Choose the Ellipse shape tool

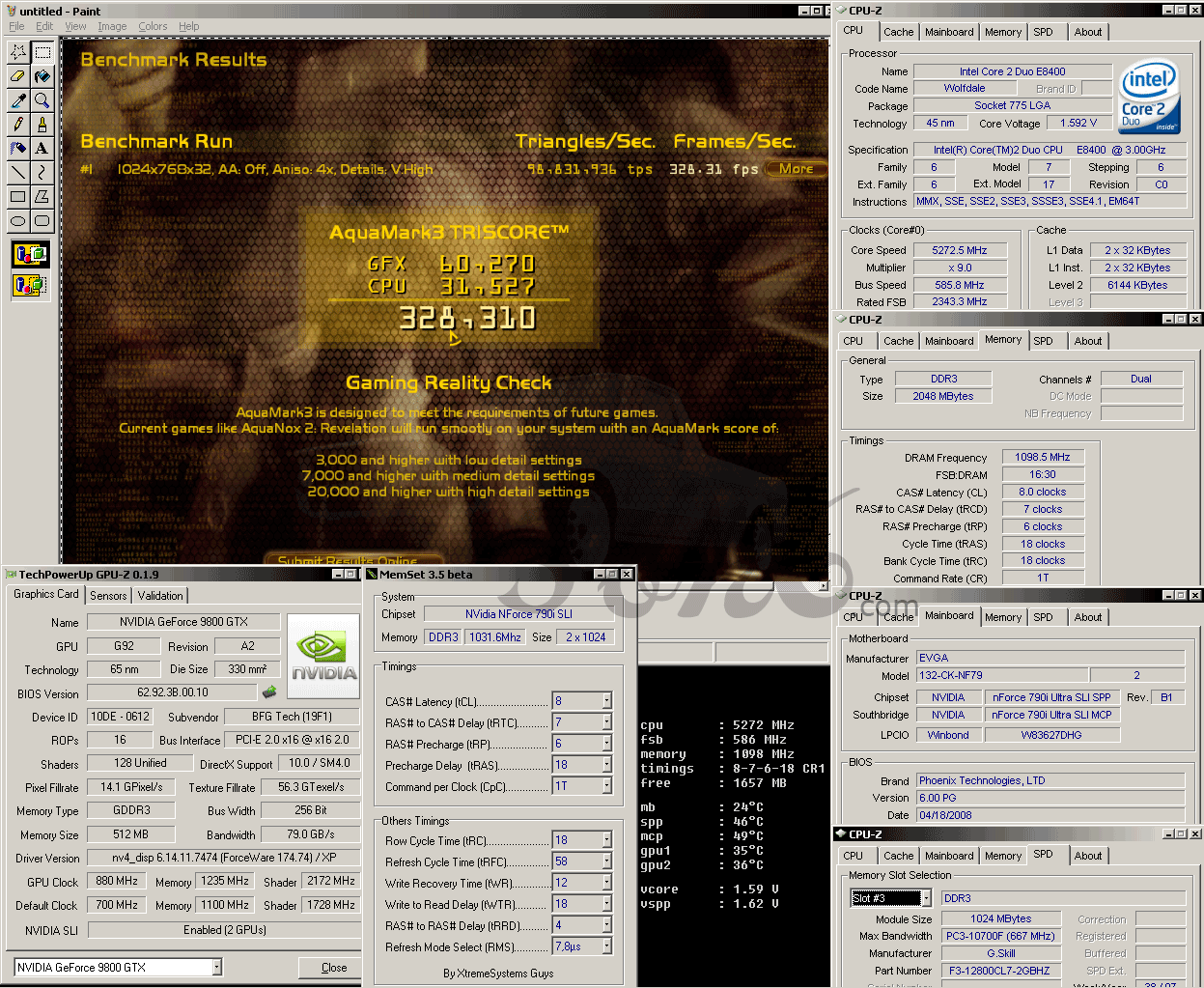pos(18,220)
